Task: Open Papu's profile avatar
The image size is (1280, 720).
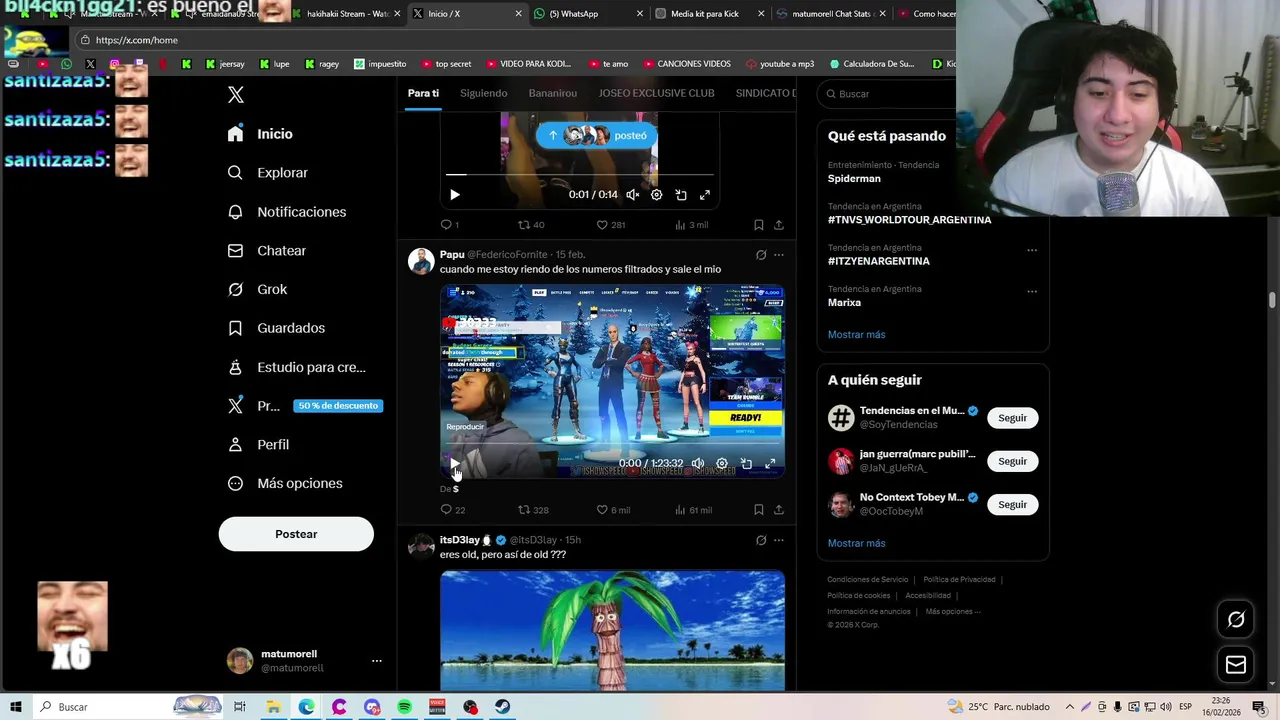Action: pos(421,261)
